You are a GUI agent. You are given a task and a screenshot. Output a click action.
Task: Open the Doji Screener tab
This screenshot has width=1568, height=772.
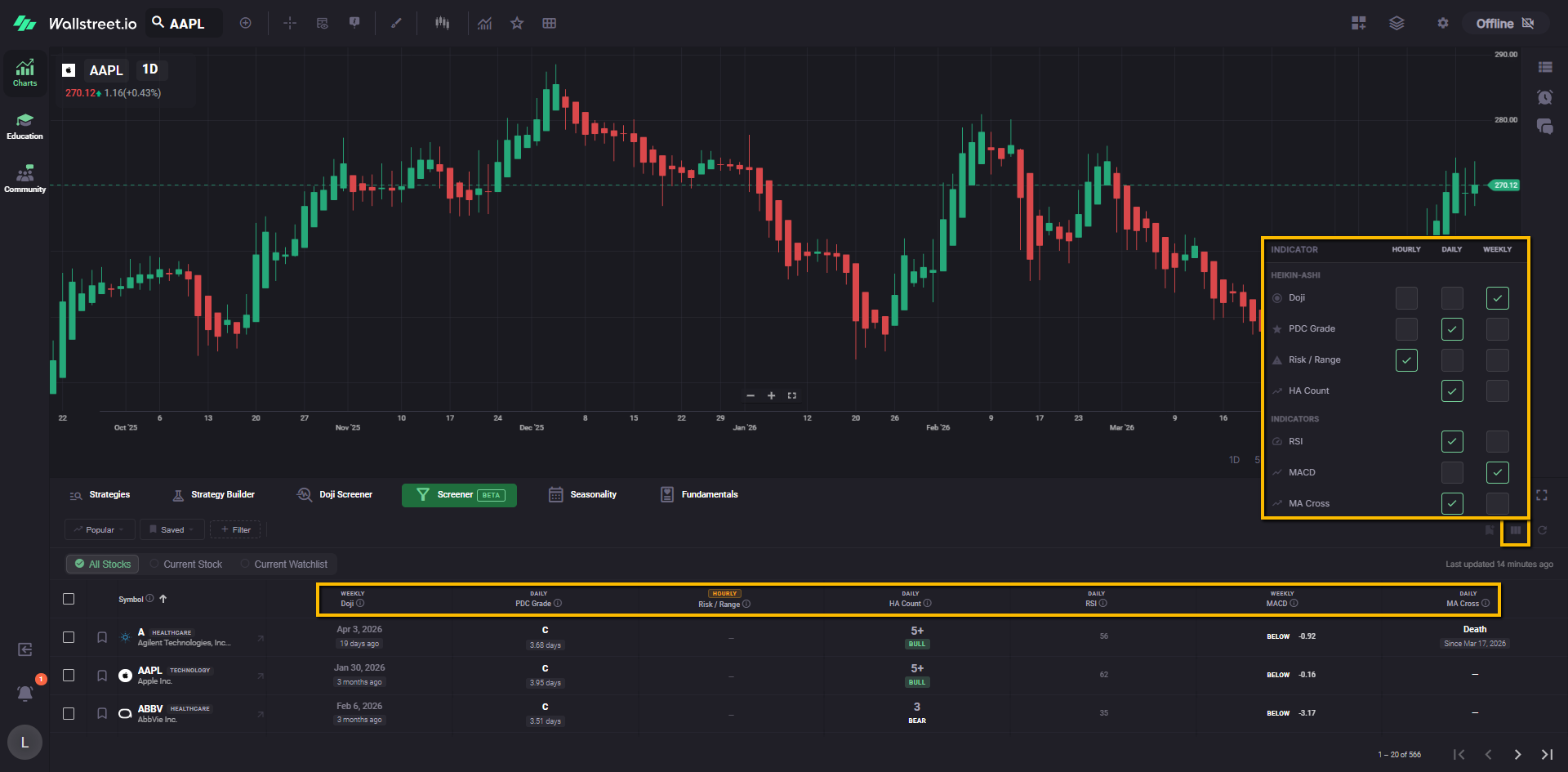coord(335,494)
